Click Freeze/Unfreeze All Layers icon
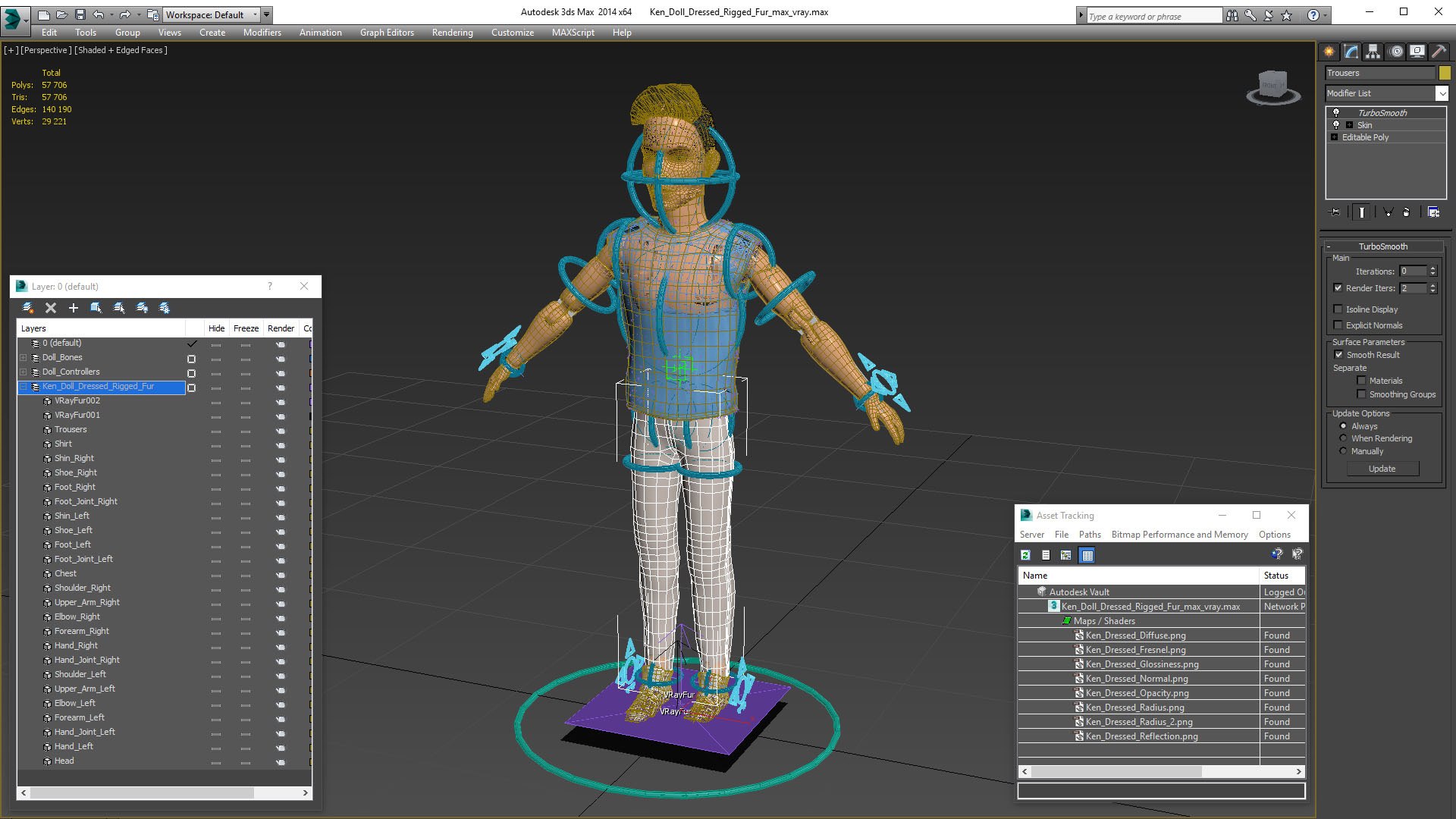1456x819 pixels. click(165, 308)
